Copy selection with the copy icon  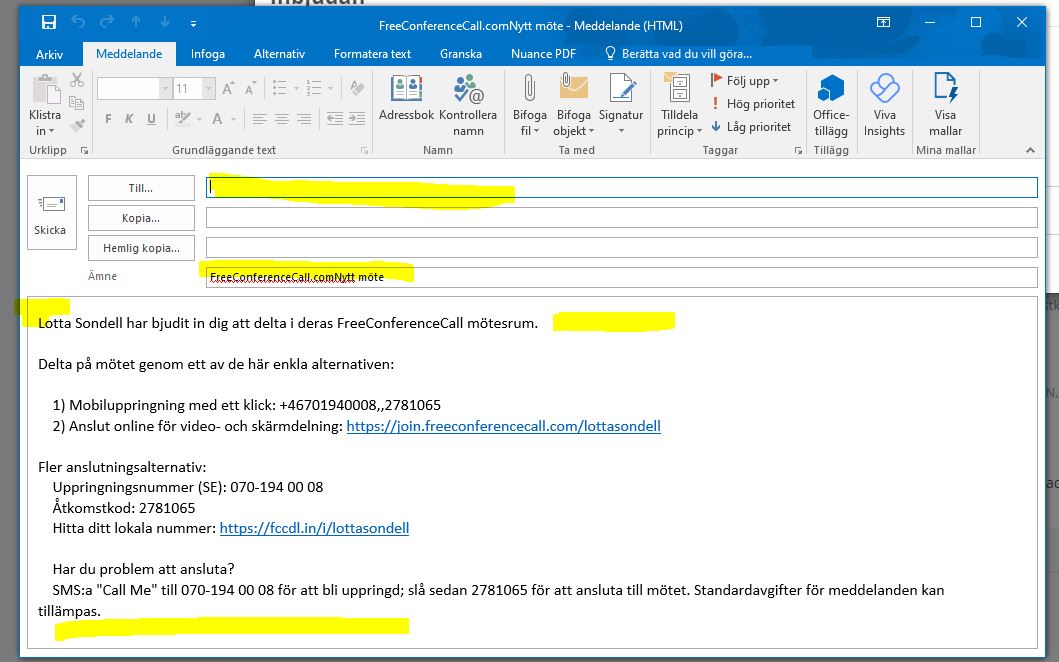click(77, 103)
